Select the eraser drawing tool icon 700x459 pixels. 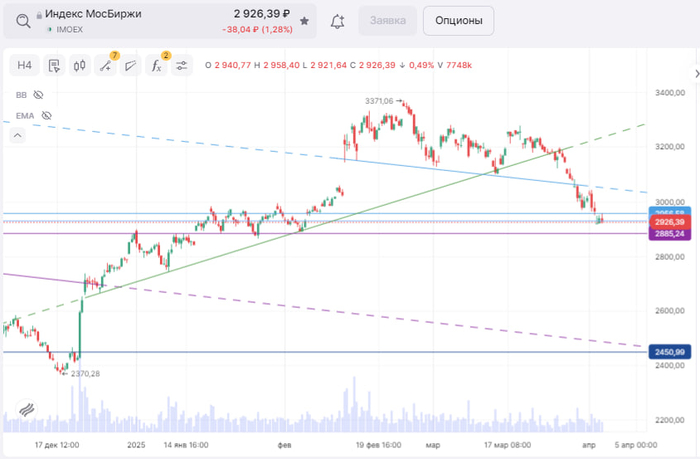click(130, 66)
